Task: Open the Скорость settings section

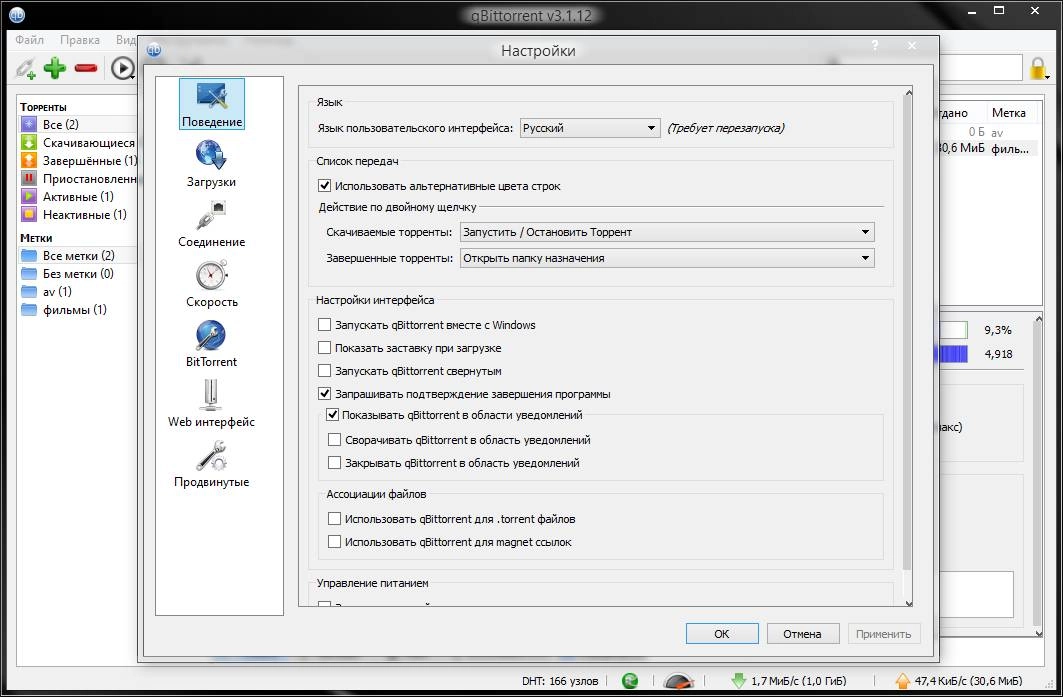Action: click(212, 283)
